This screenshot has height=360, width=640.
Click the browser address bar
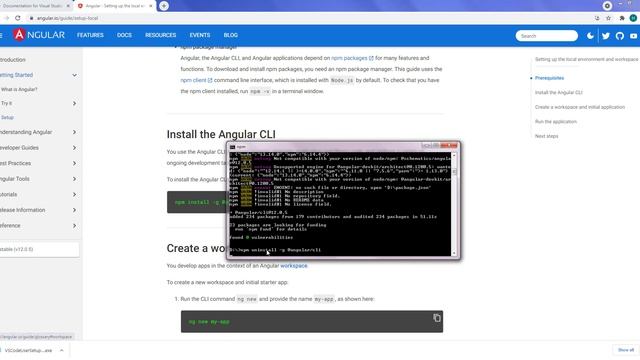[306, 18]
